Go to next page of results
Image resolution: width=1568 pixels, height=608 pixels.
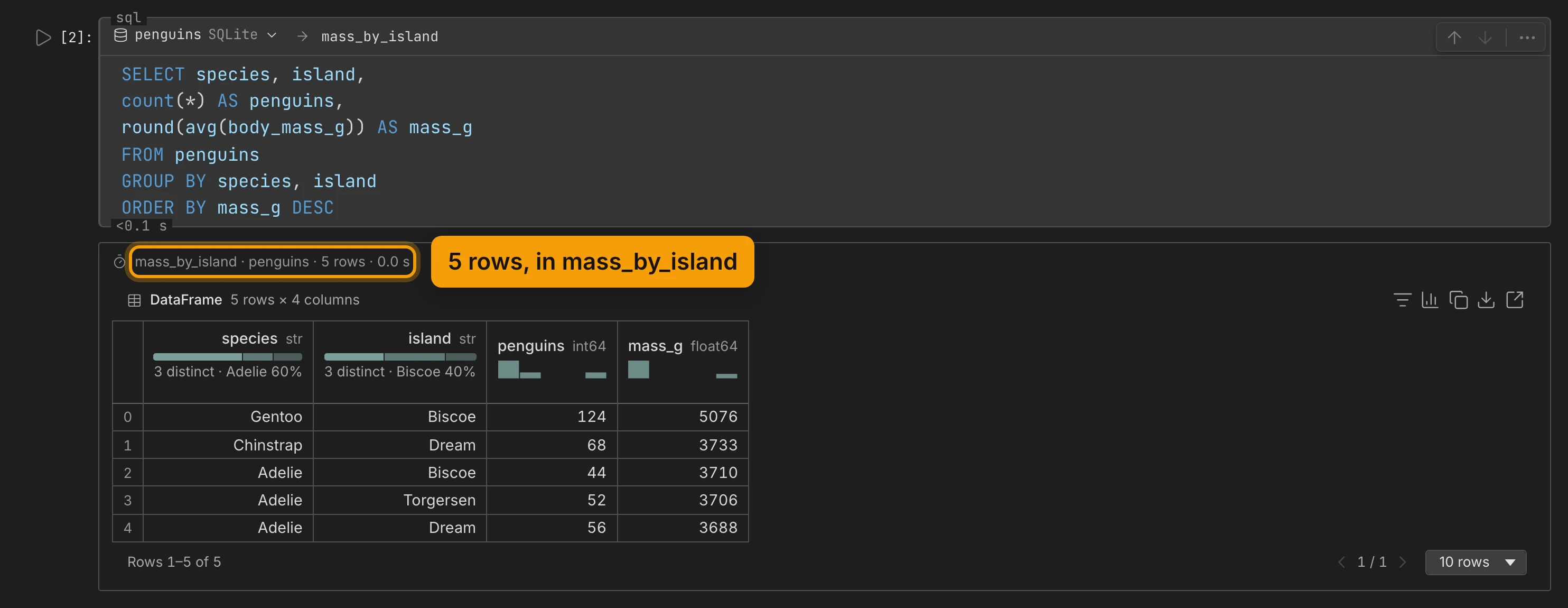[x=1403, y=563]
